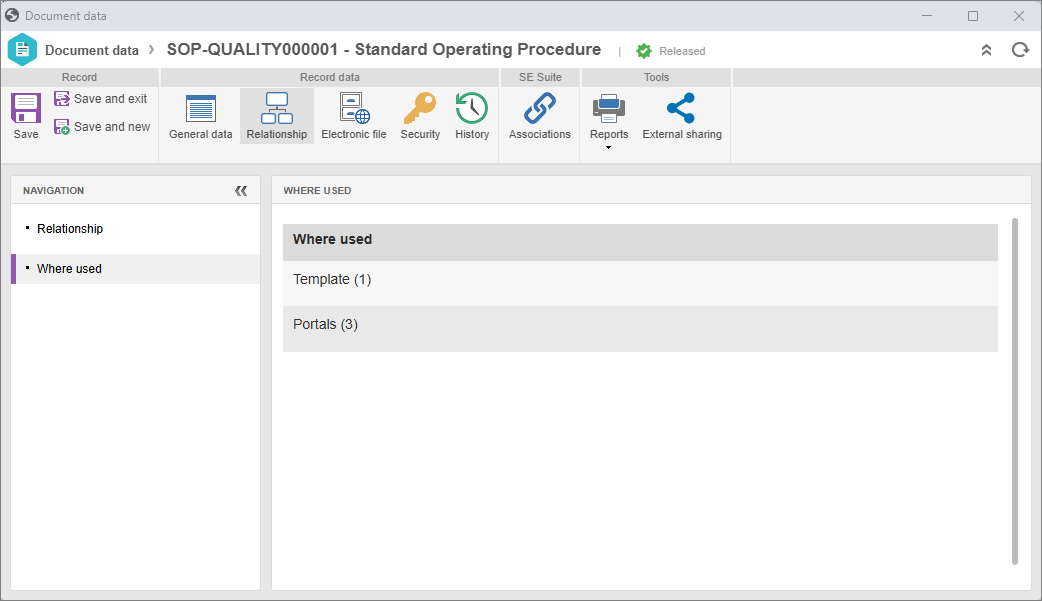
Task: Click Save and exit button
Action: click(101, 99)
